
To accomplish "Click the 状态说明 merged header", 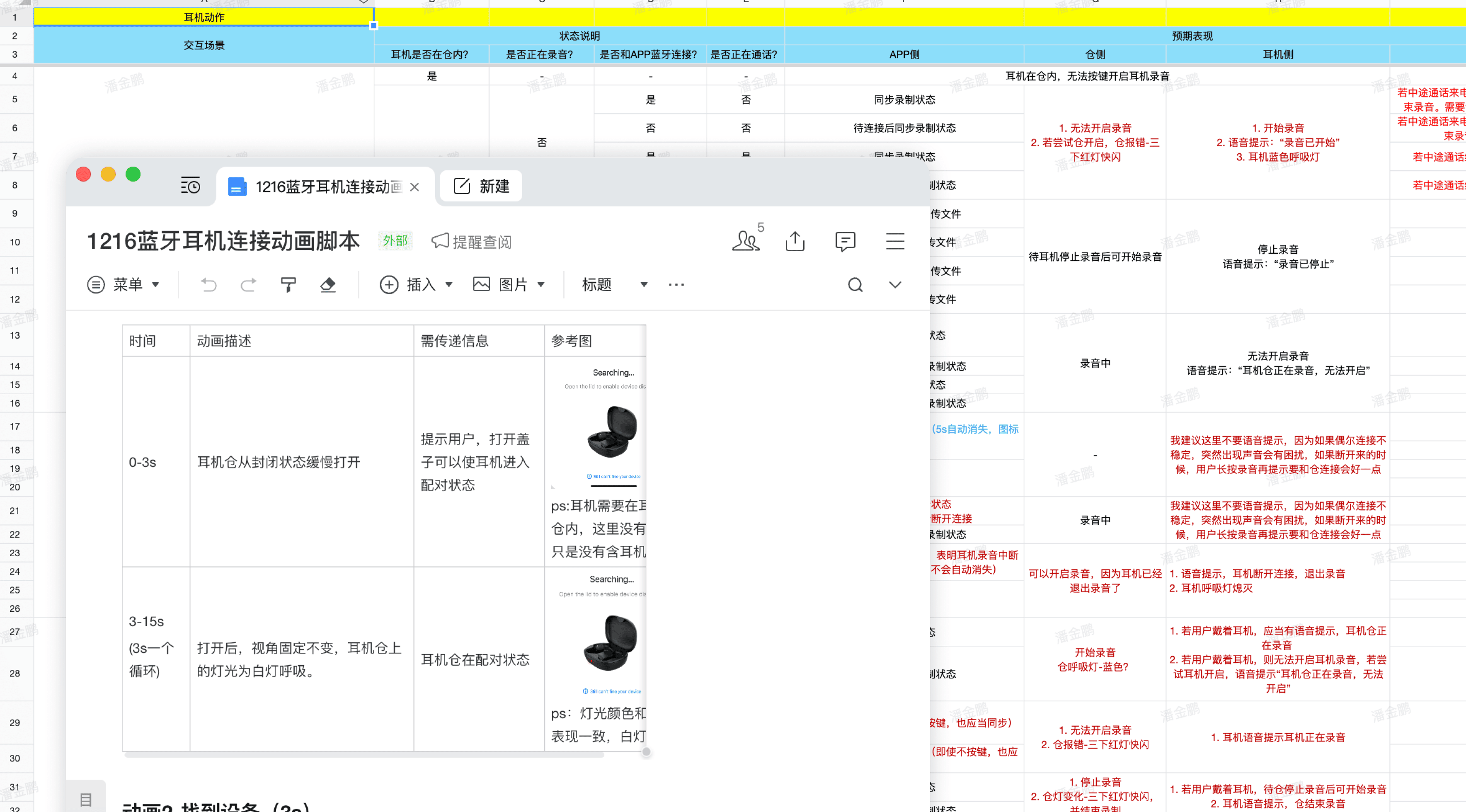I will (x=579, y=36).
